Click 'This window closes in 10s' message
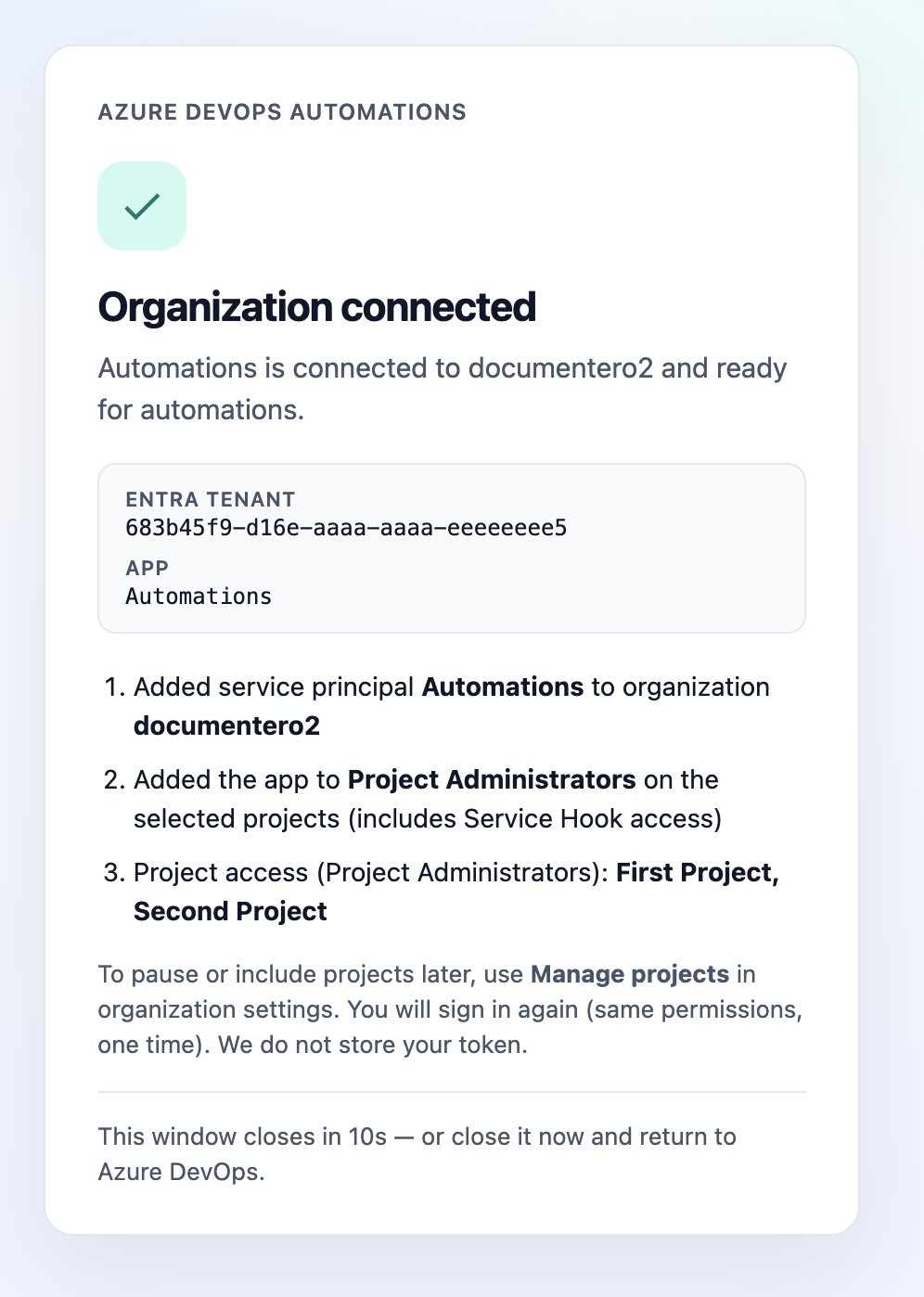924x1297 pixels. 417,1154
